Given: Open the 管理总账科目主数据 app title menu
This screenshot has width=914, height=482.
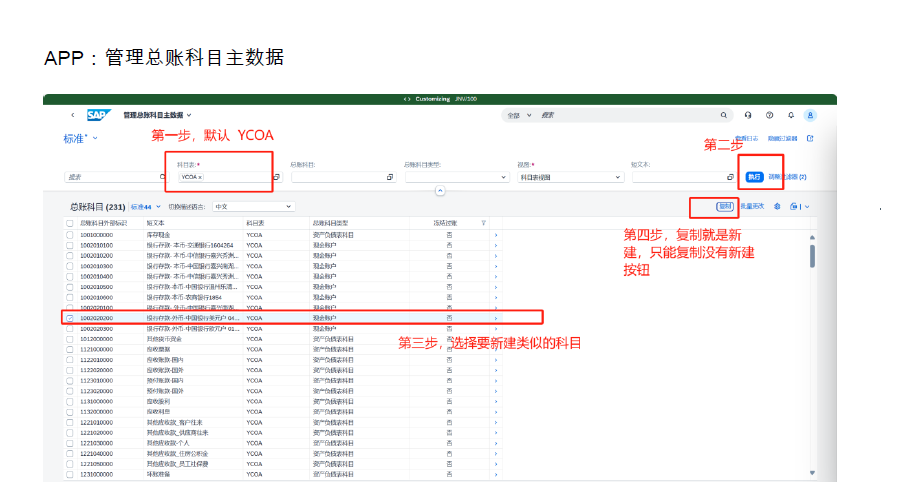Looking at the screenshot, I should pos(157,115).
